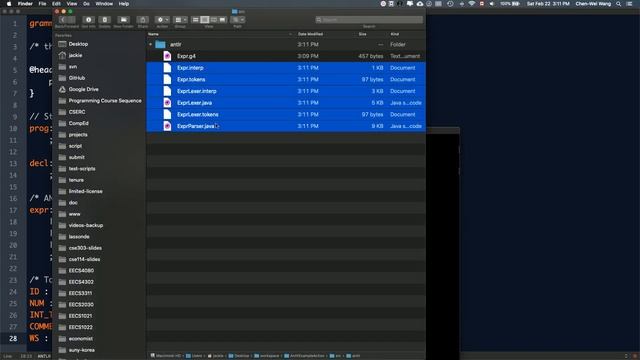
Task: Go back in Finder navigation
Action: tap(62, 20)
